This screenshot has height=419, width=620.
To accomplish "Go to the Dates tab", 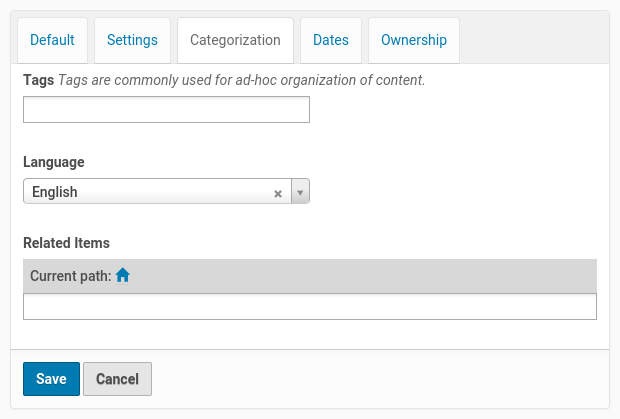I will pyautogui.click(x=330, y=41).
